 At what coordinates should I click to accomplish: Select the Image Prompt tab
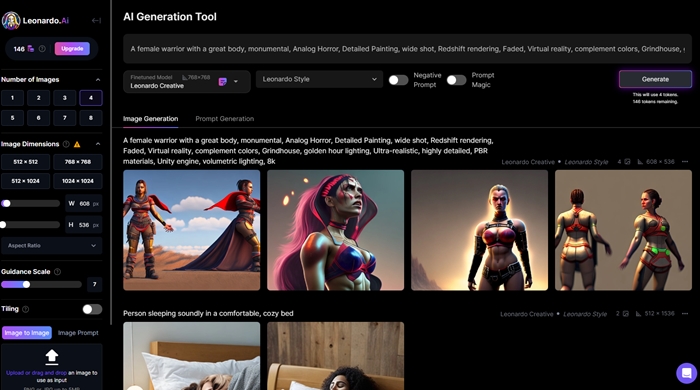[x=78, y=333]
